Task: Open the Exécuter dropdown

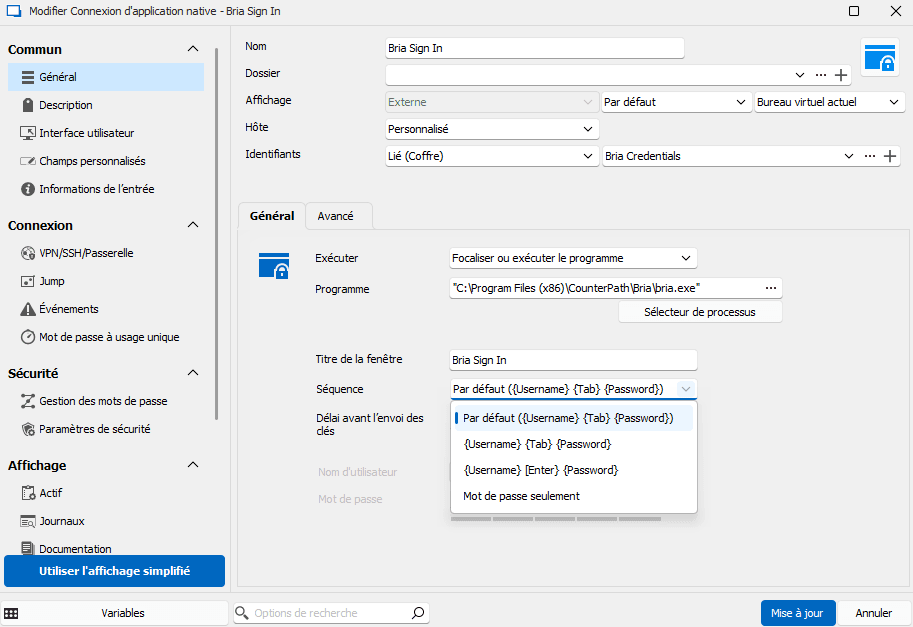Action: point(573,258)
